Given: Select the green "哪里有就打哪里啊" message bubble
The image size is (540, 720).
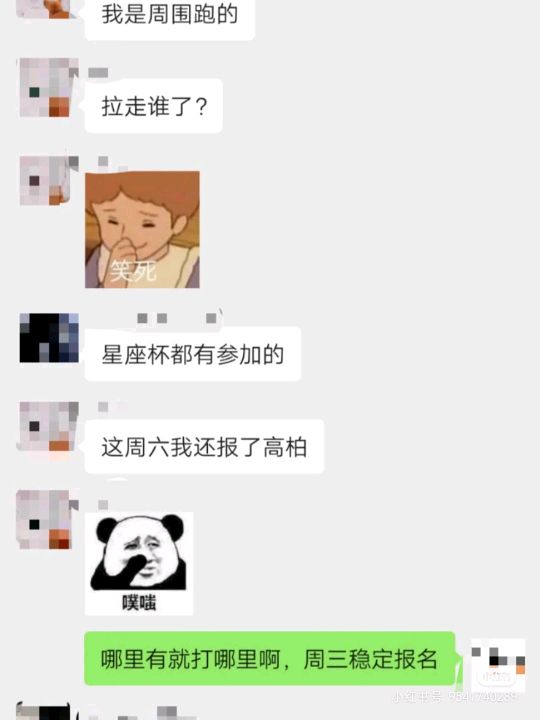Looking at the screenshot, I should pyautogui.click(x=270, y=658).
